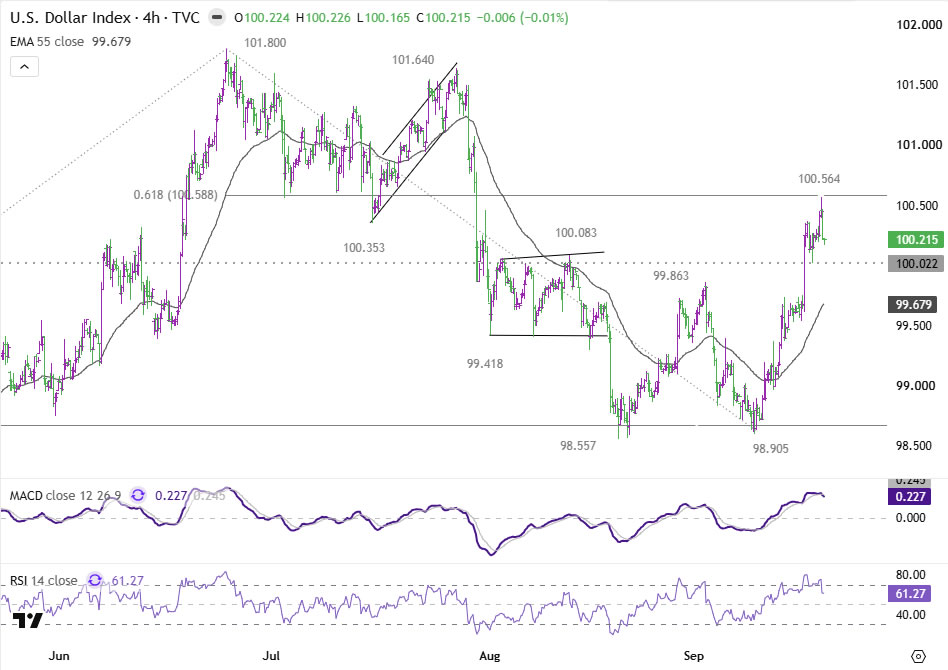Click the 99.679 EMA price label

(x=917, y=304)
